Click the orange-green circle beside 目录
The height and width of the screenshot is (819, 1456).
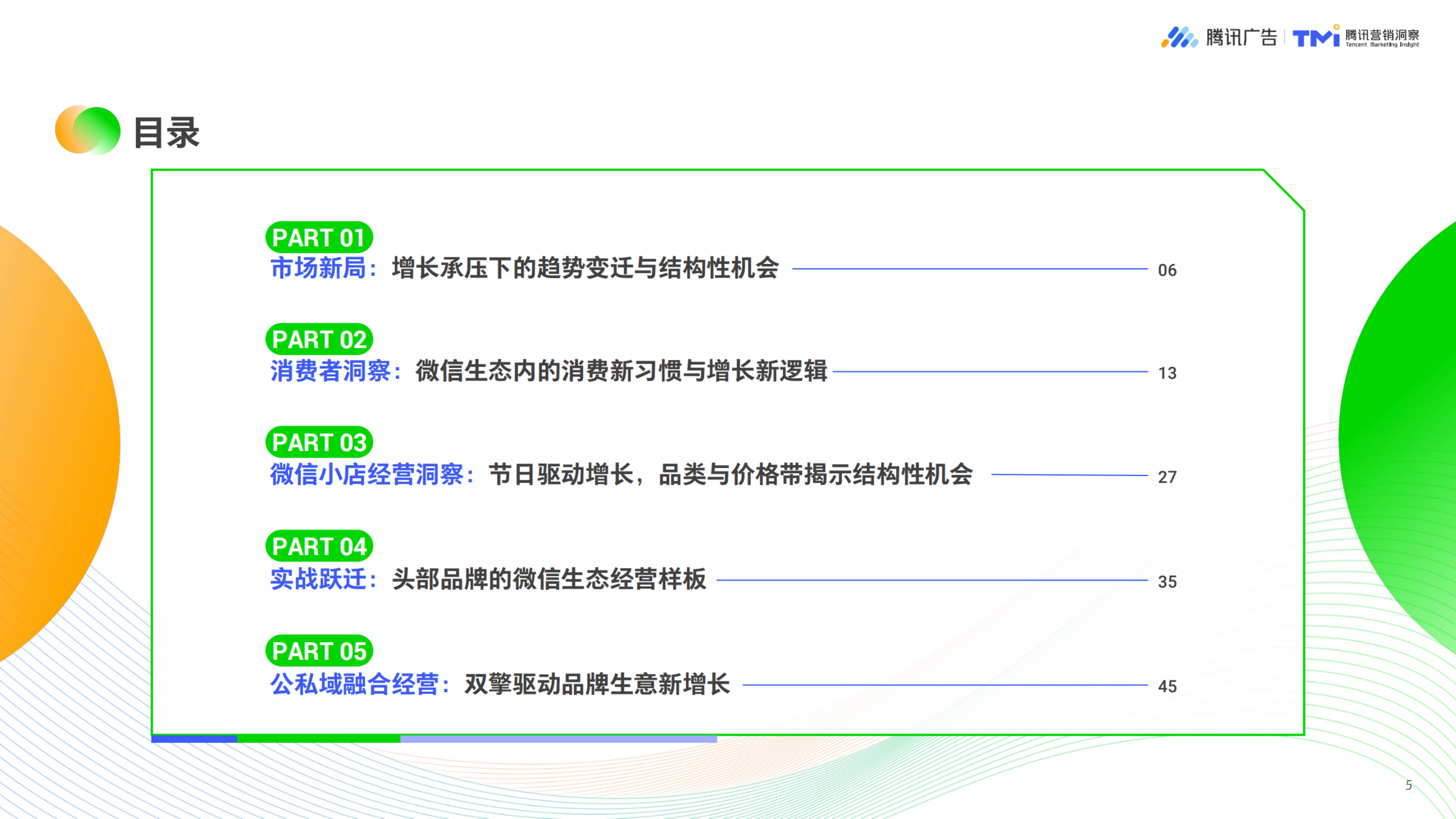(x=87, y=130)
